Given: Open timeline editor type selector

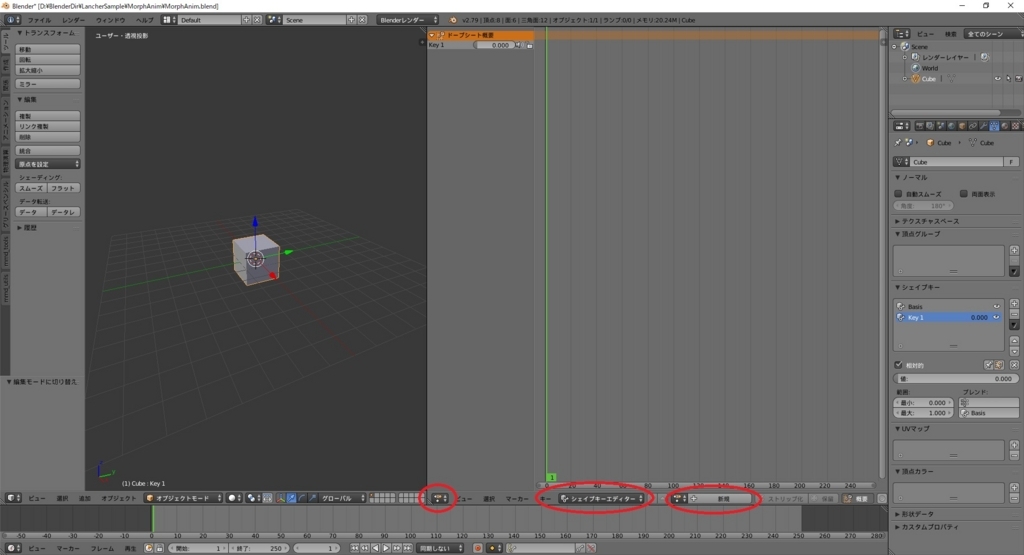Looking at the screenshot, I should (x=13, y=548).
